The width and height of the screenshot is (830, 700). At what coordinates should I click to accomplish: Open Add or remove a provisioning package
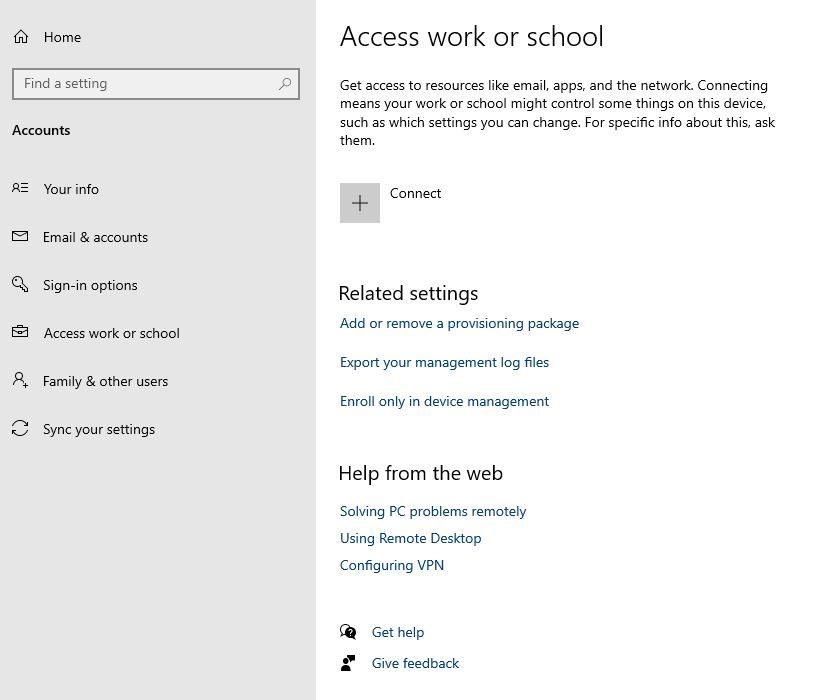coord(459,323)
